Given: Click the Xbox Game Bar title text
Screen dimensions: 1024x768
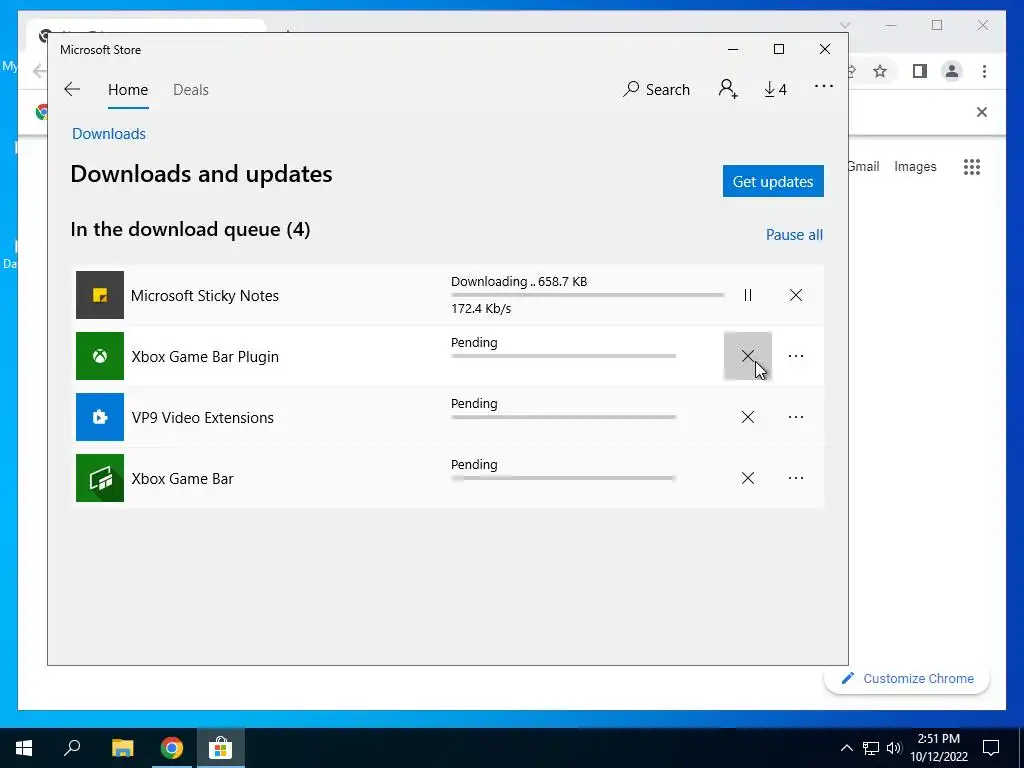Looking at the screenshot, I should (x=182, y=479).
